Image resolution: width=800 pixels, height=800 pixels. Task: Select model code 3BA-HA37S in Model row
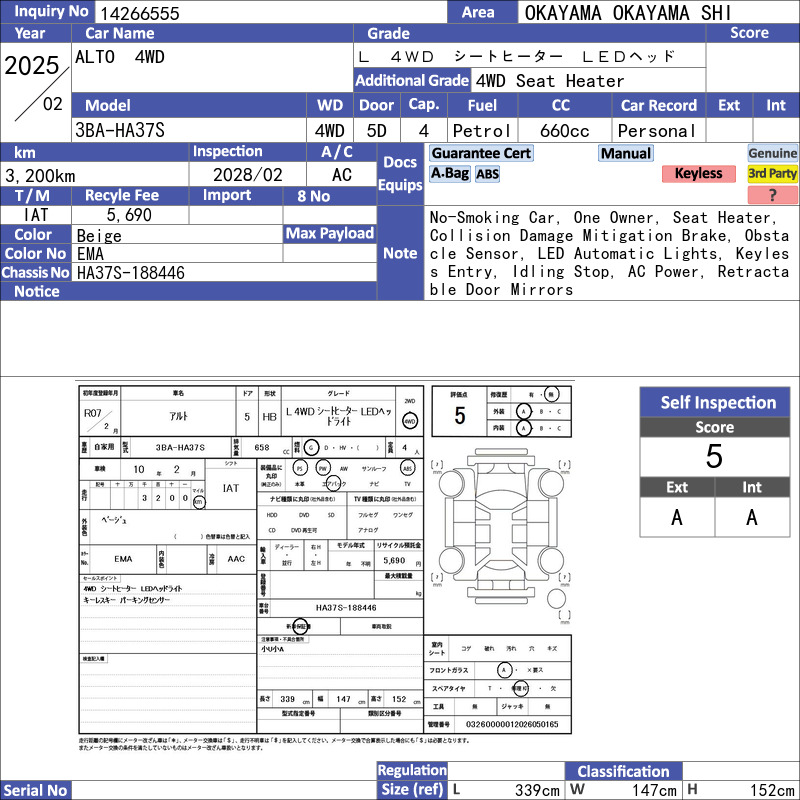120,130
